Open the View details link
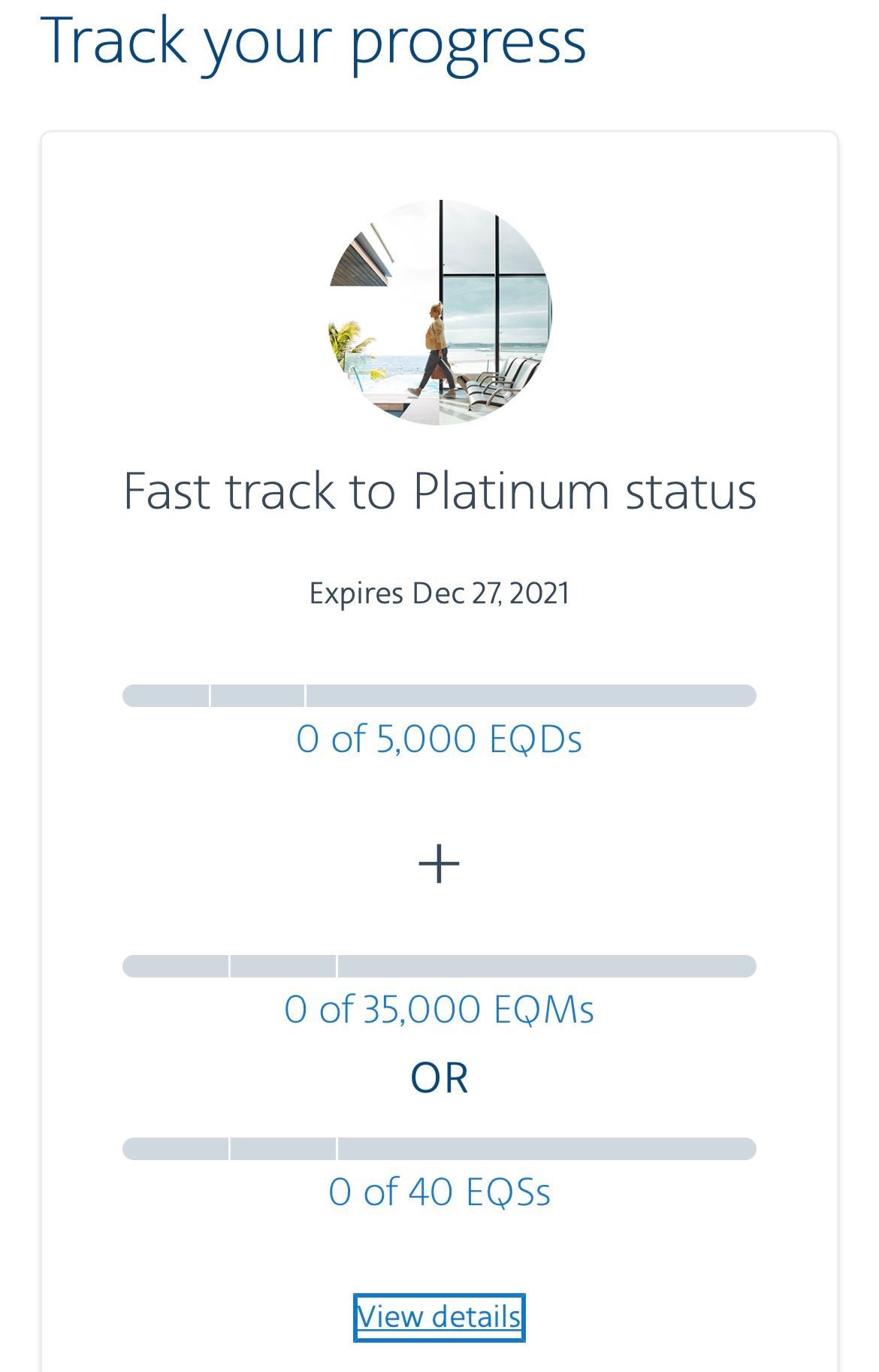This screenshot has width=879, height=1372. coord(439,1316)
